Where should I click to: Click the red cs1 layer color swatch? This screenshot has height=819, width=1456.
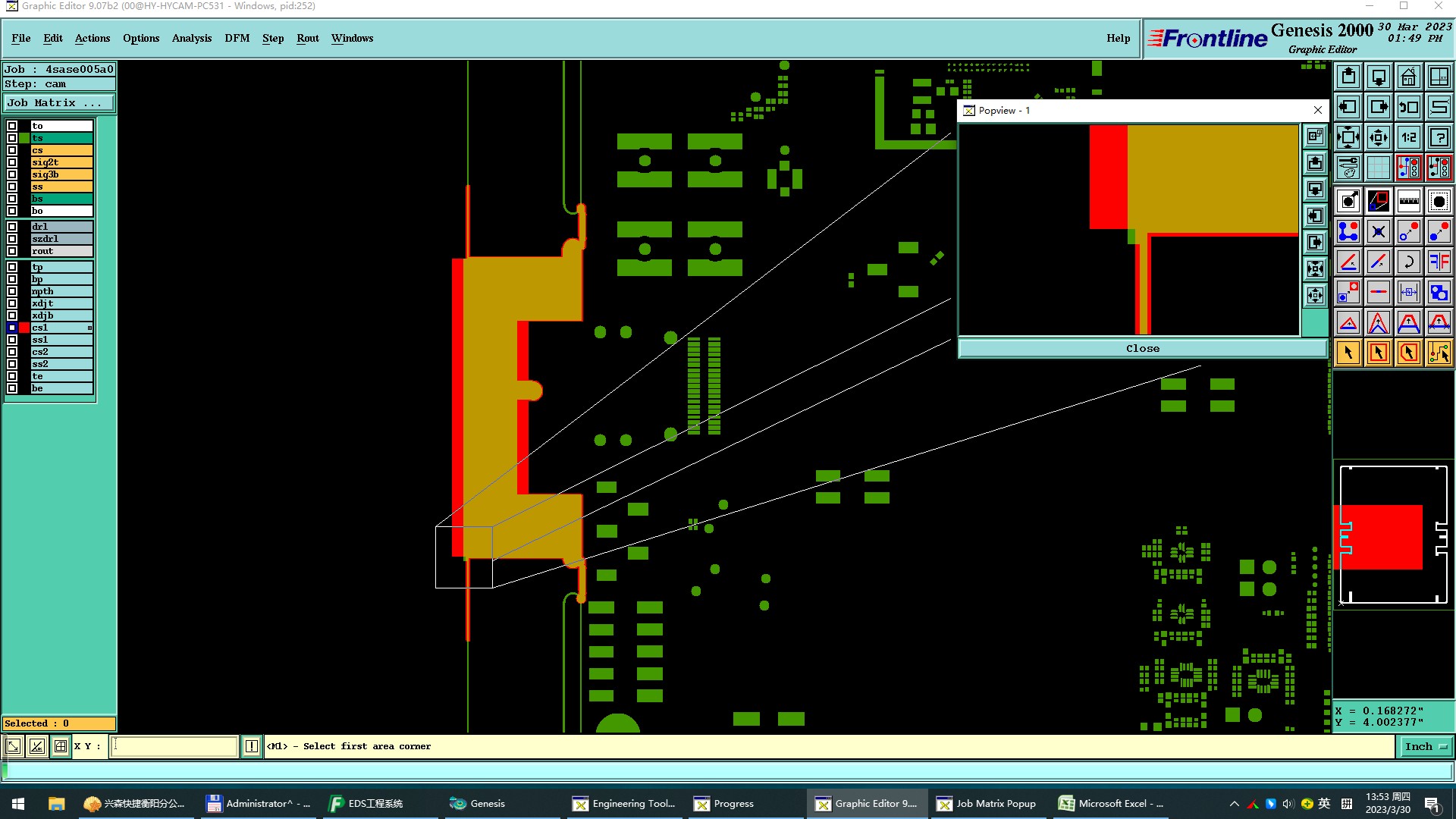click(x=24, y=328)
